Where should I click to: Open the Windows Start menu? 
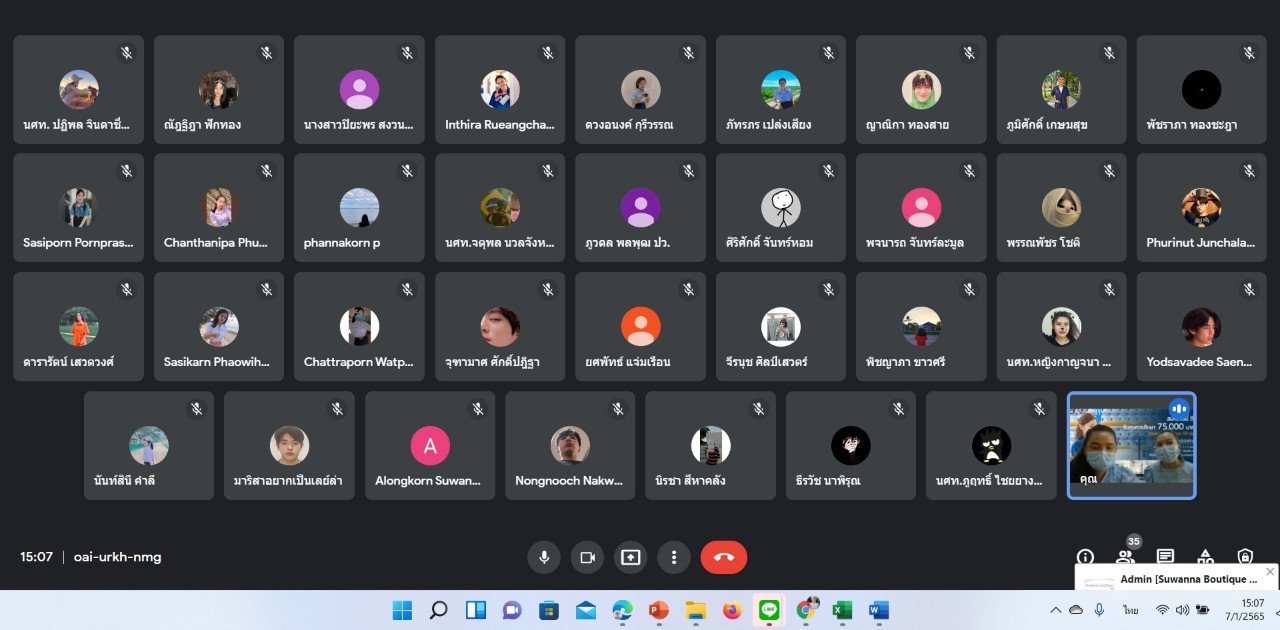pyautogui.click(x=401, y=610)
